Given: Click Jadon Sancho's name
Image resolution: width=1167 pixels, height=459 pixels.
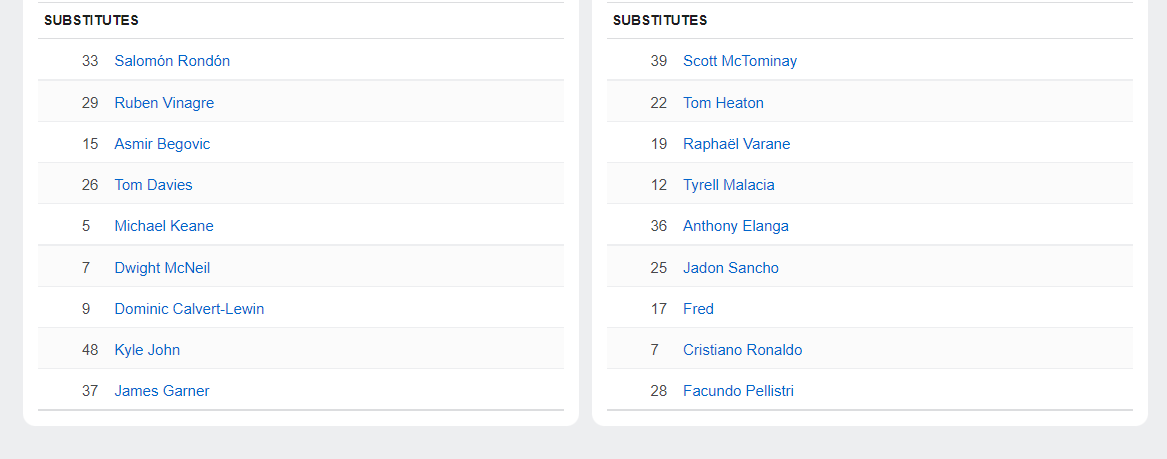Looking at the screenshot, I should click(730, 268).
